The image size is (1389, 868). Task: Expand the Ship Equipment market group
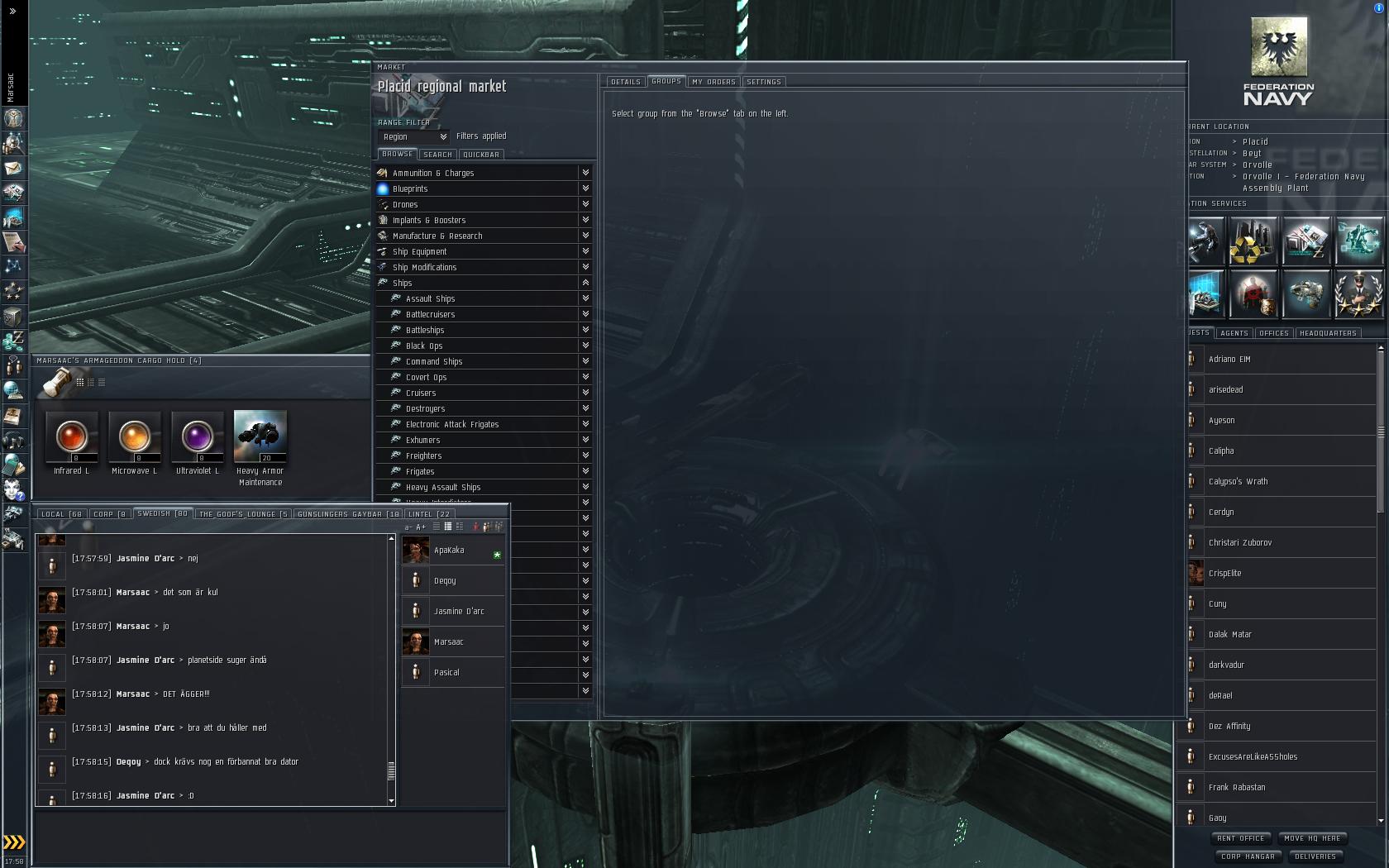(x=585, y=251)
